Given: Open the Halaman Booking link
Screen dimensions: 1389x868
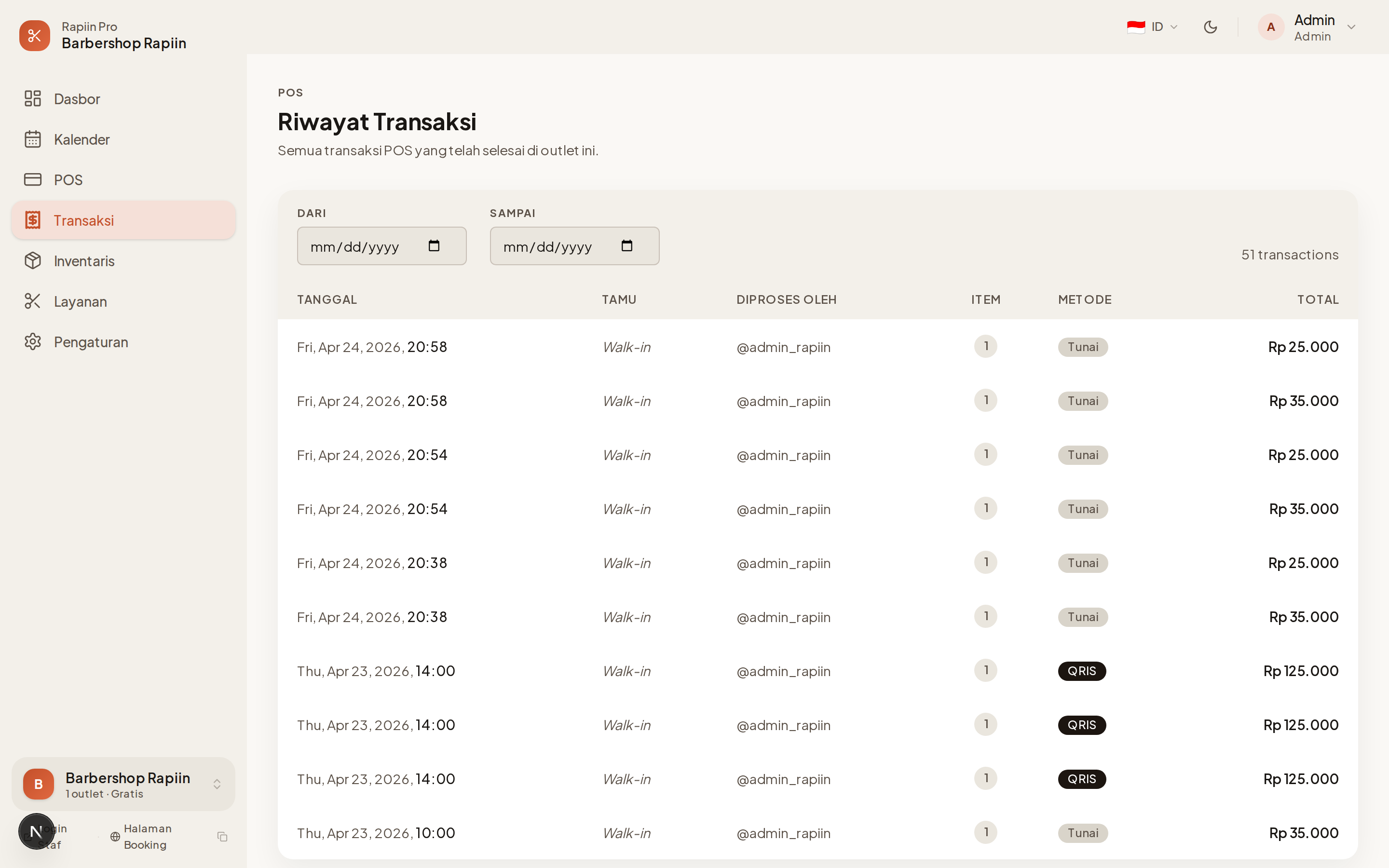Looking at the screenshot, I should click(x=146, y=837).
